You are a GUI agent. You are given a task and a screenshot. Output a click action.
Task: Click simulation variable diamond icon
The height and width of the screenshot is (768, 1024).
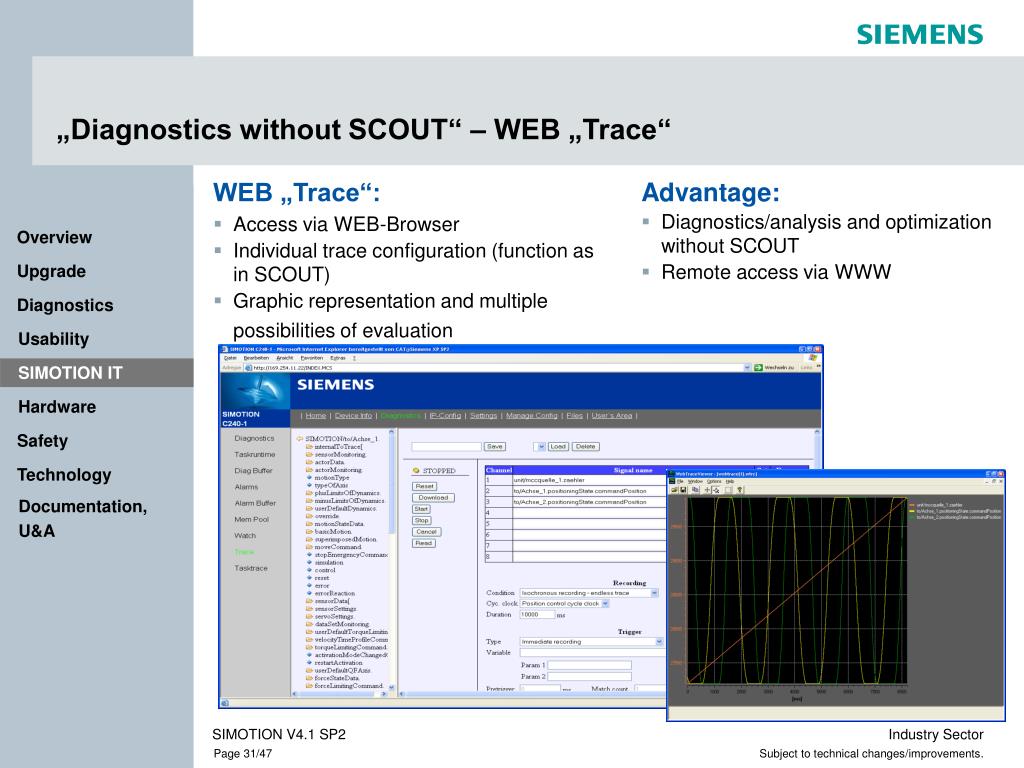310,562
